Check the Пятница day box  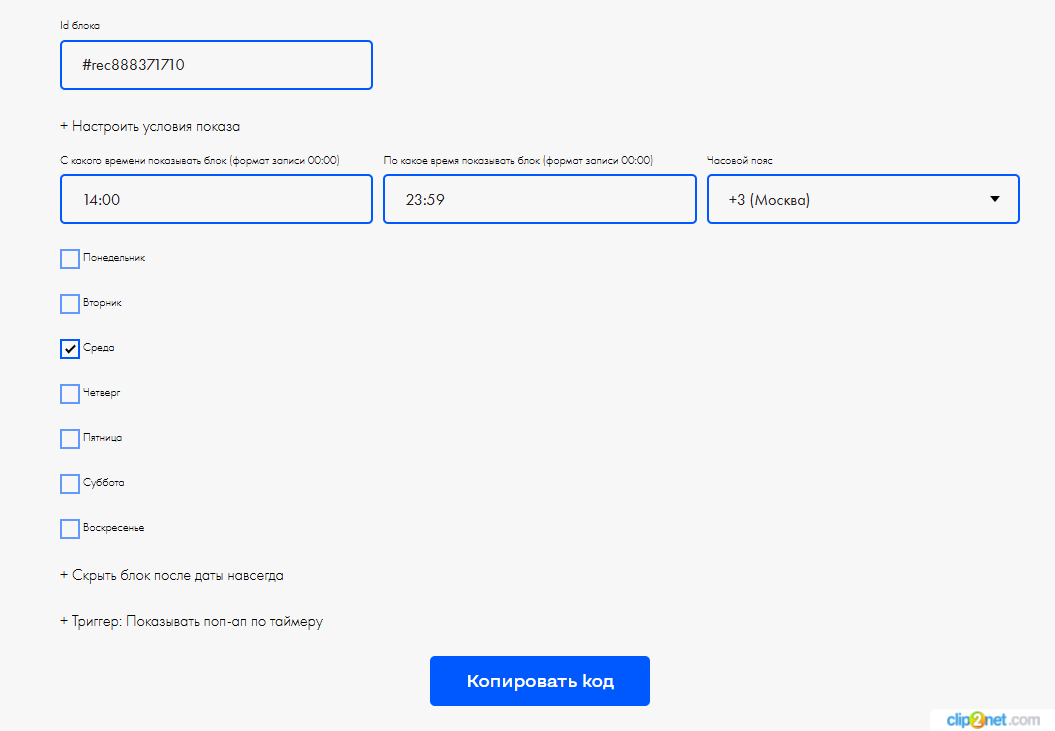(70, 439)
